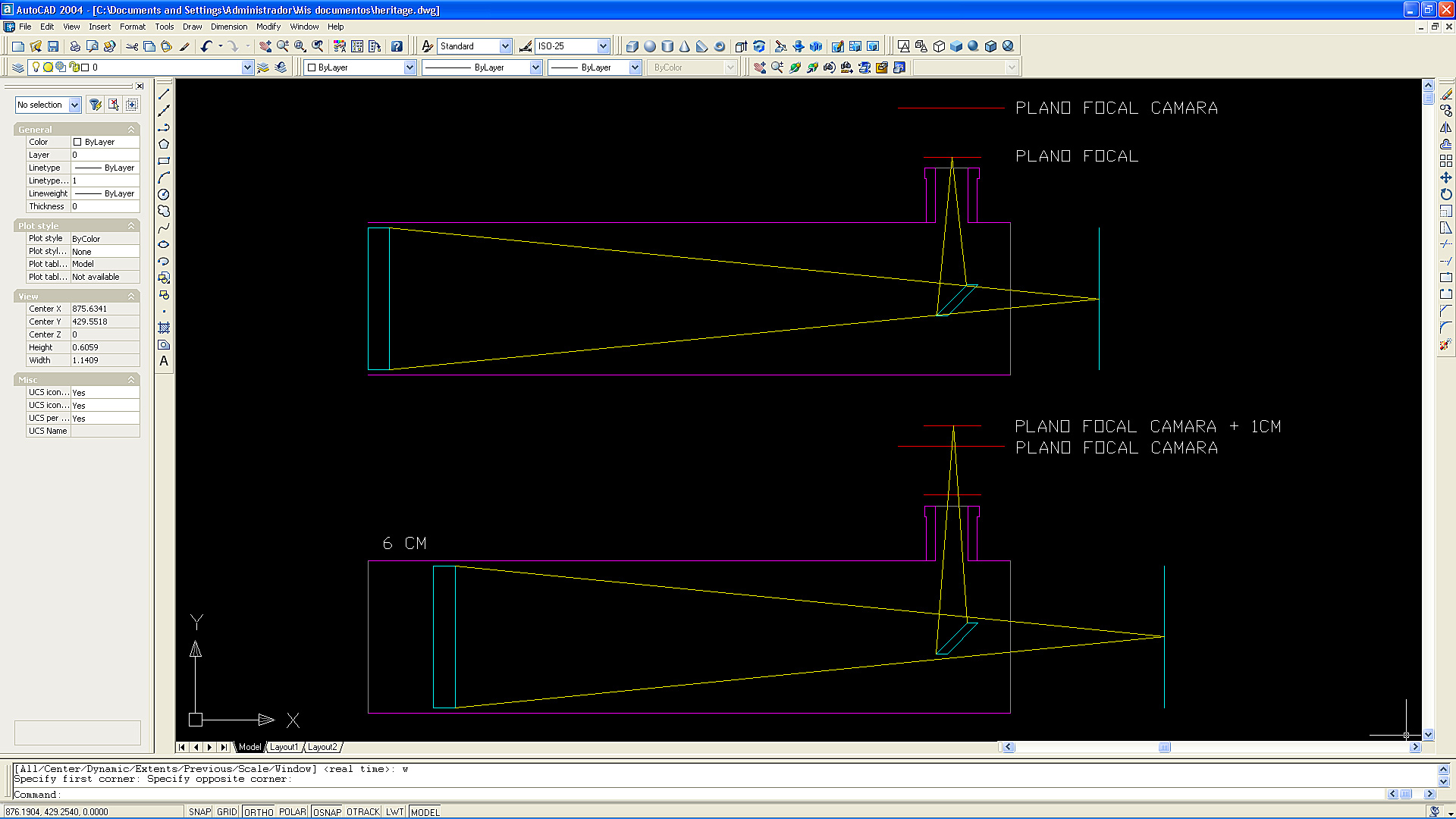
Task: Open the ISO-25 dimension style dropdown
Action: pos(603,46)
